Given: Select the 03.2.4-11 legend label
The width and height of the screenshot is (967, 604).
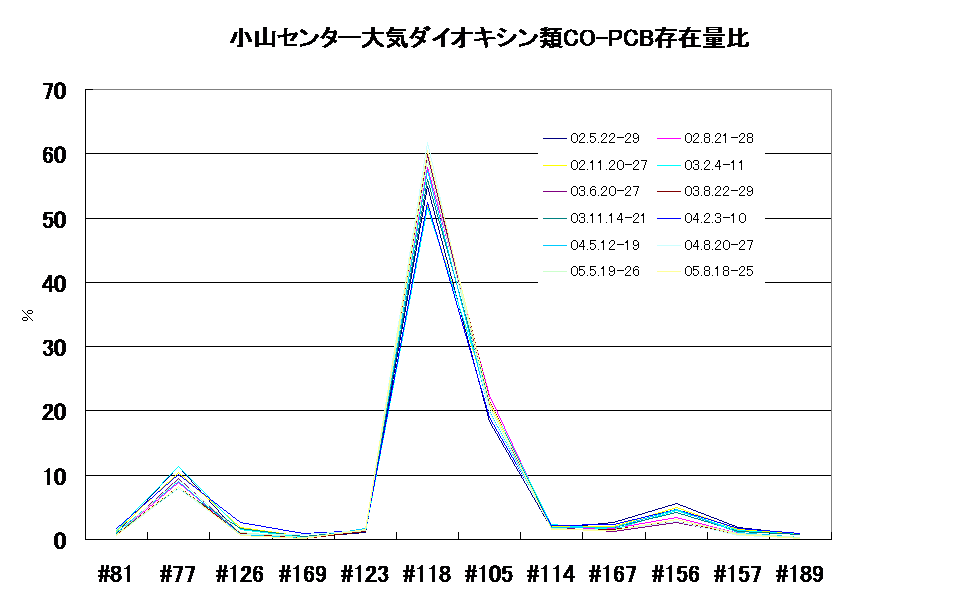Looking at the screenshot, I should 714,164.
